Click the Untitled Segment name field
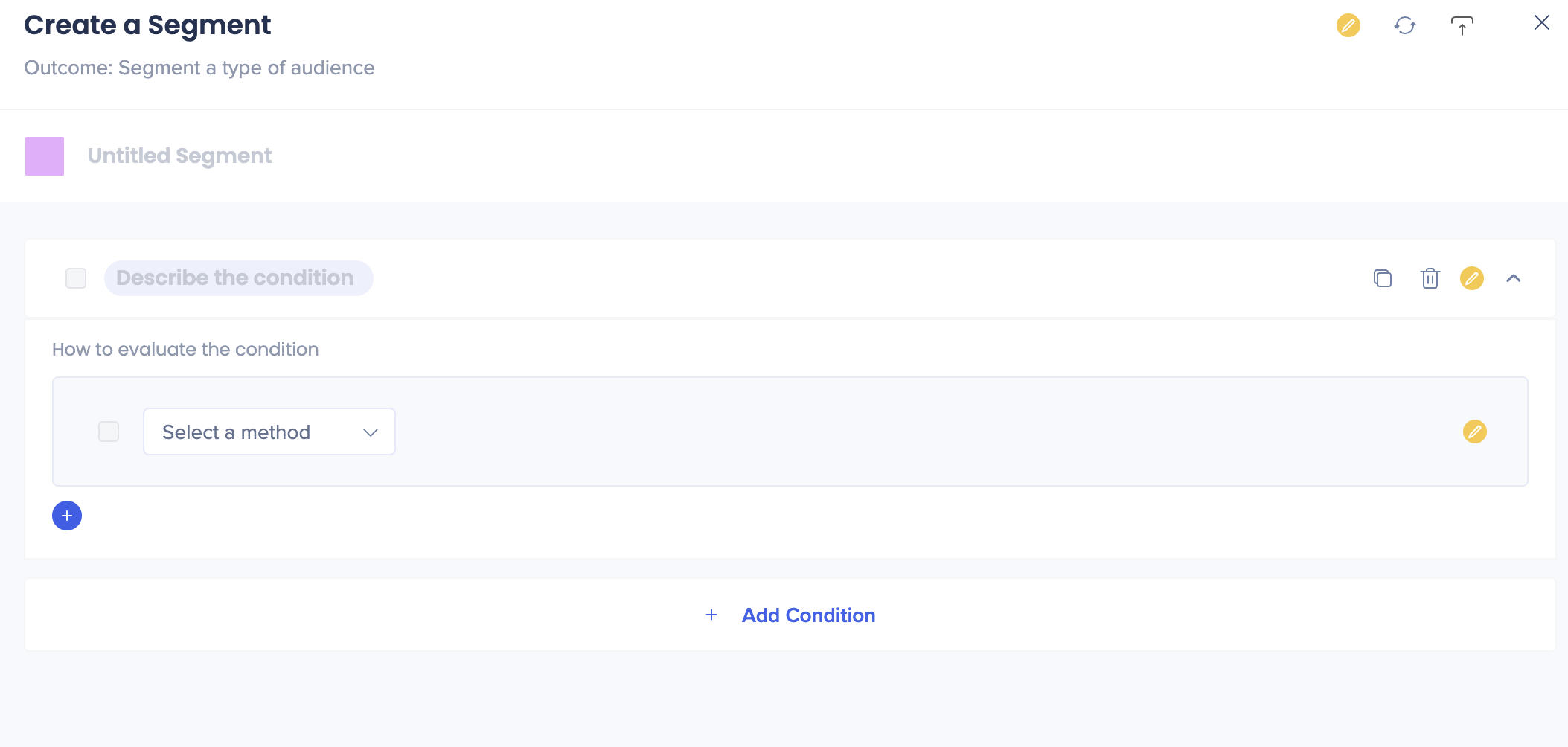 click(179, 156)
